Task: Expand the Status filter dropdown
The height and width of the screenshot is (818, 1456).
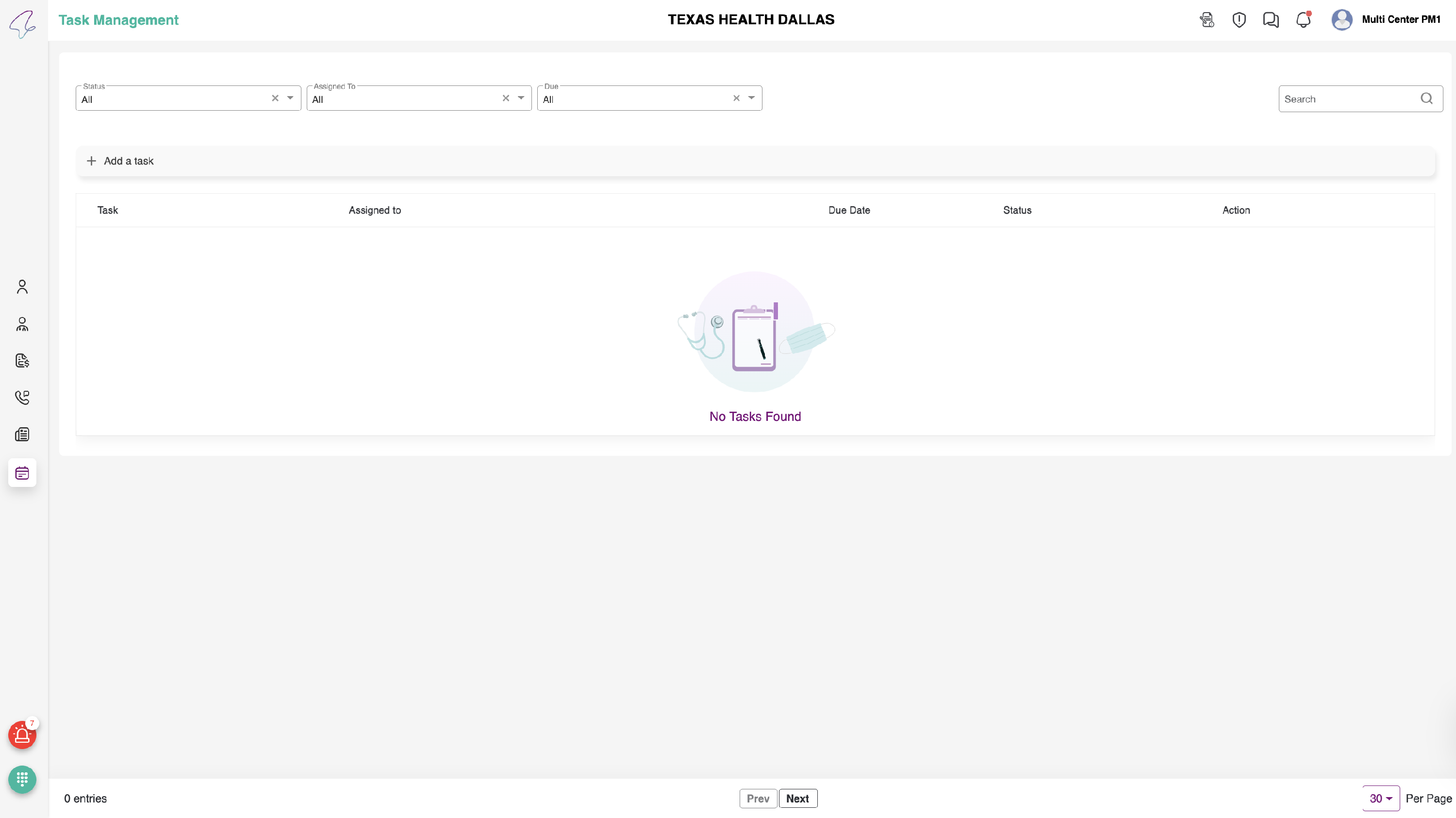Action: (290, 99)
